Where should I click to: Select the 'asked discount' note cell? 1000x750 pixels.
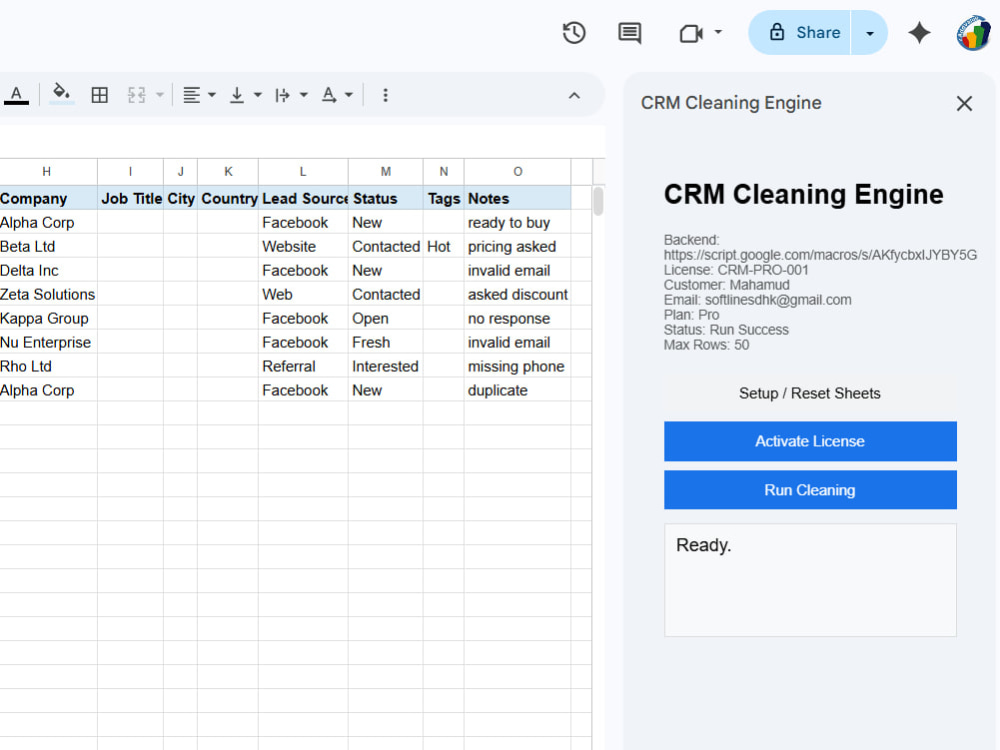point(517,294)
